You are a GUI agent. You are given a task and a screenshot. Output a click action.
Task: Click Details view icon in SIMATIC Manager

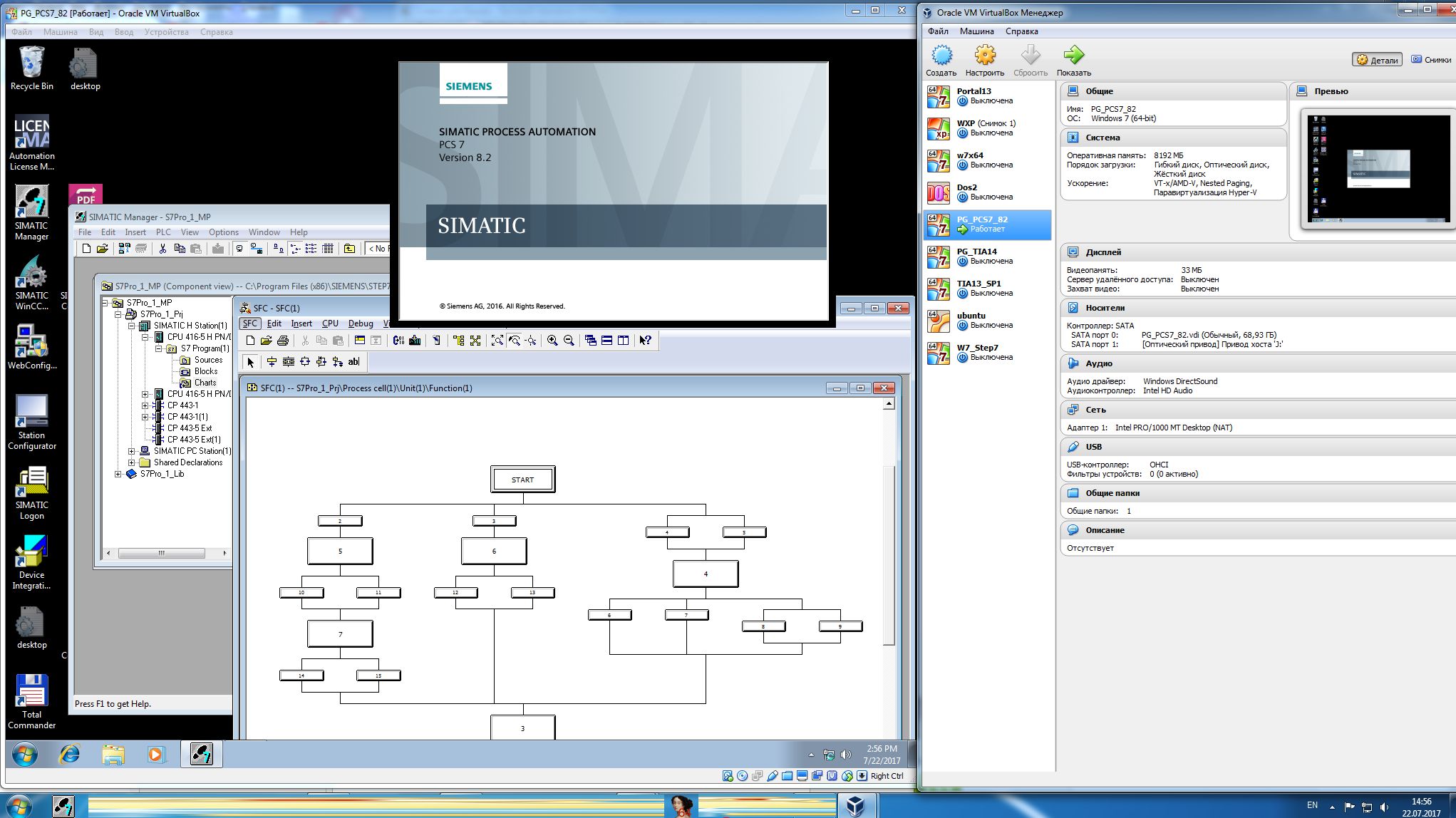click(x=328, y=249)
